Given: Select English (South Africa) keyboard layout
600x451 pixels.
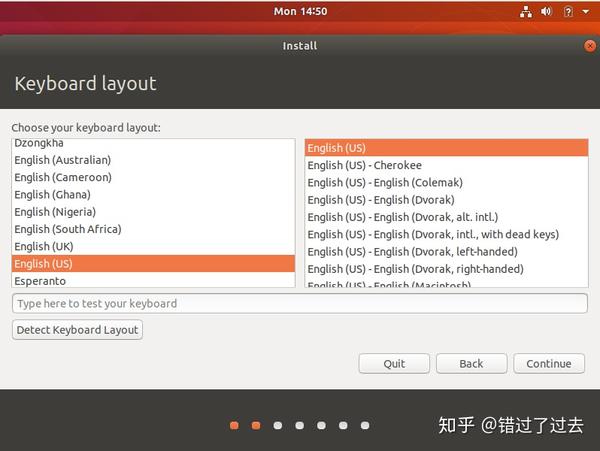Looking at the screenshot, I should coord(153,229).
